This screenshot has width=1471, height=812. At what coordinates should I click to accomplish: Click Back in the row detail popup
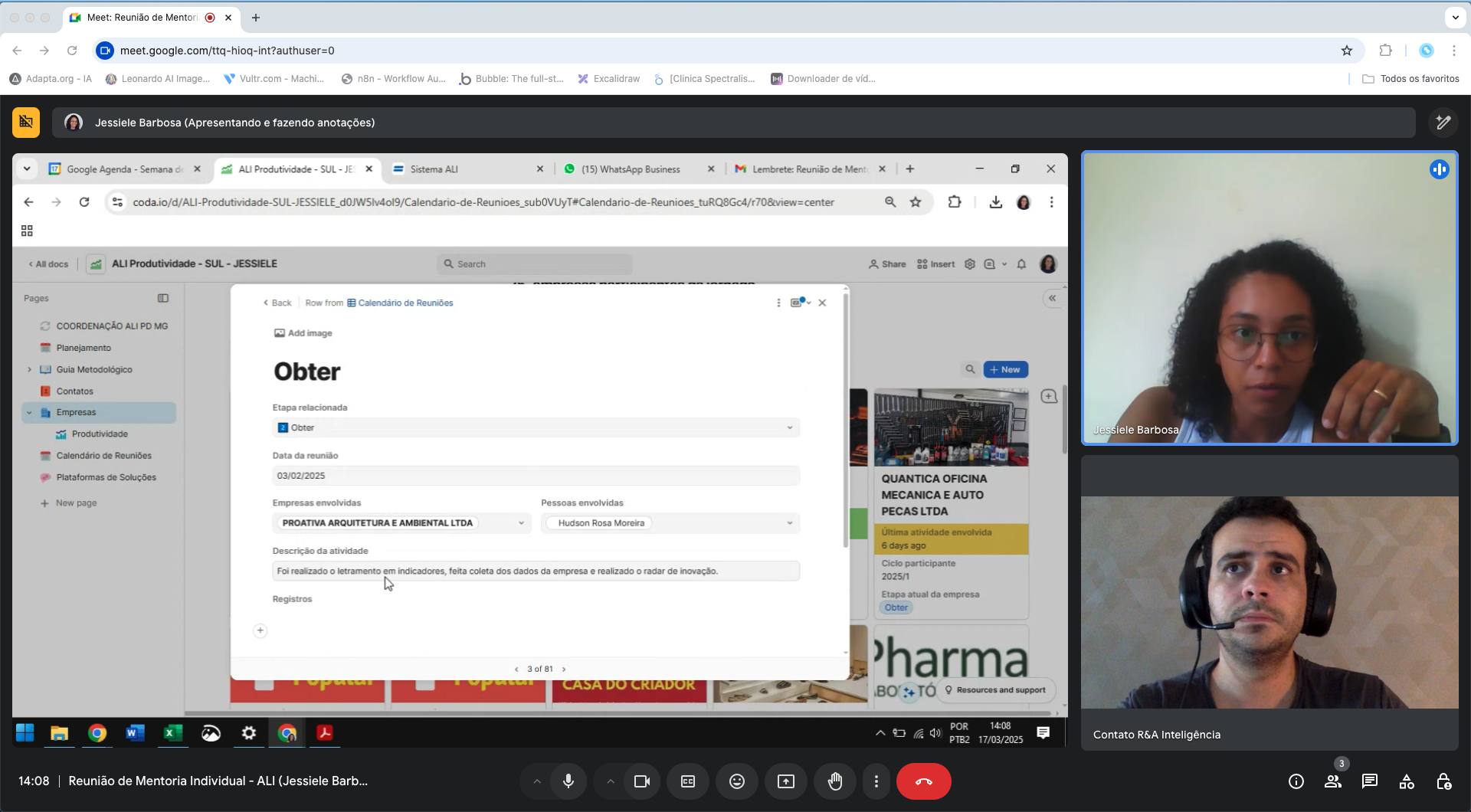(x=277, y=303)
